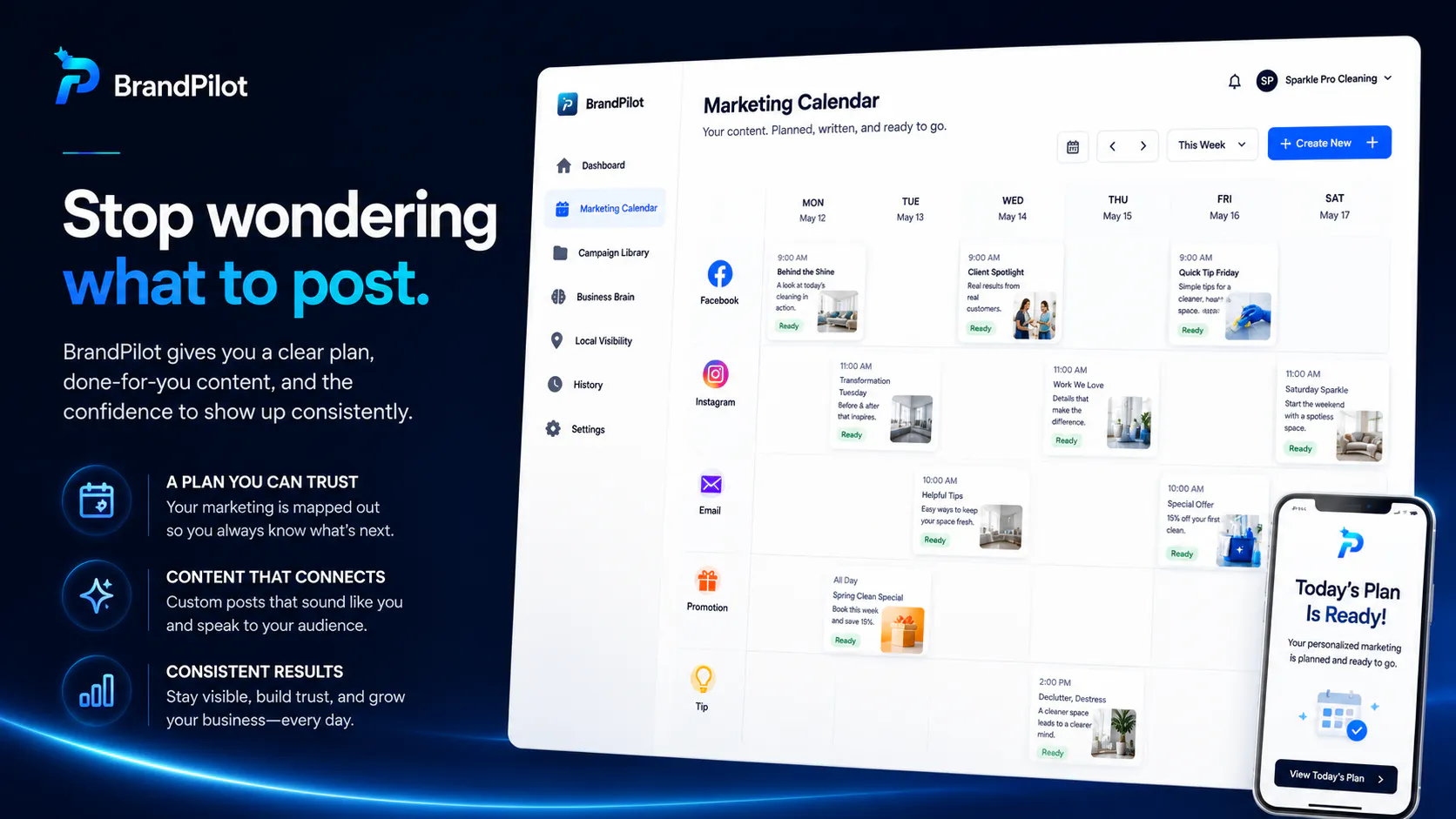The width and height of the screenshot is (1456, 819).
Task: Click the Spring Clean Special gift thumbnail
Action: coord(902,628)
